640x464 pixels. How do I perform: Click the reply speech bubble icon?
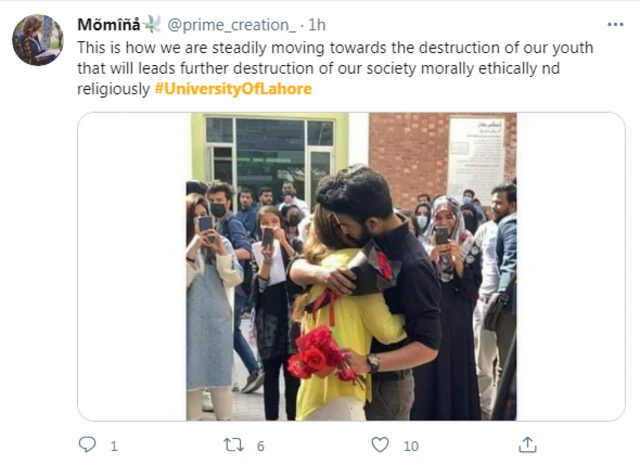(x=87, y=445)
